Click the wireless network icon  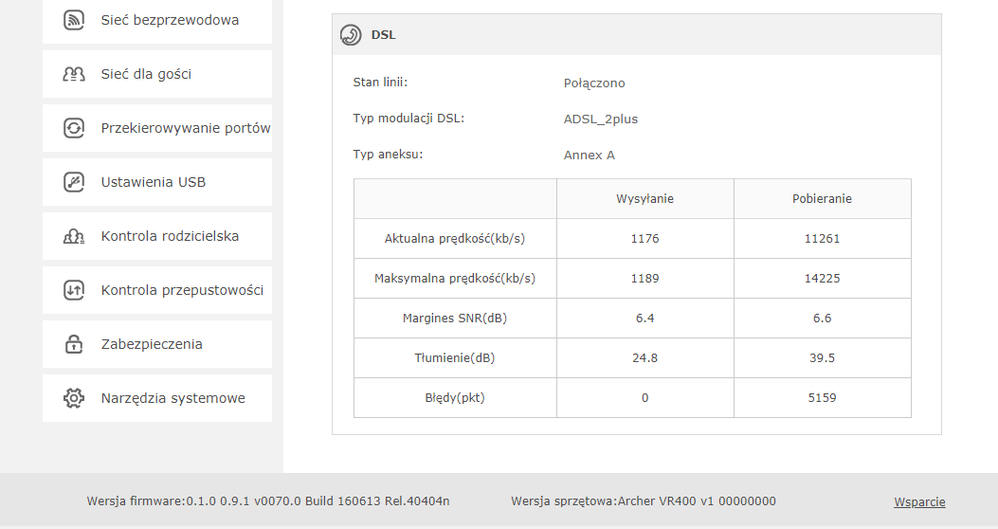[x=73, y=20]
